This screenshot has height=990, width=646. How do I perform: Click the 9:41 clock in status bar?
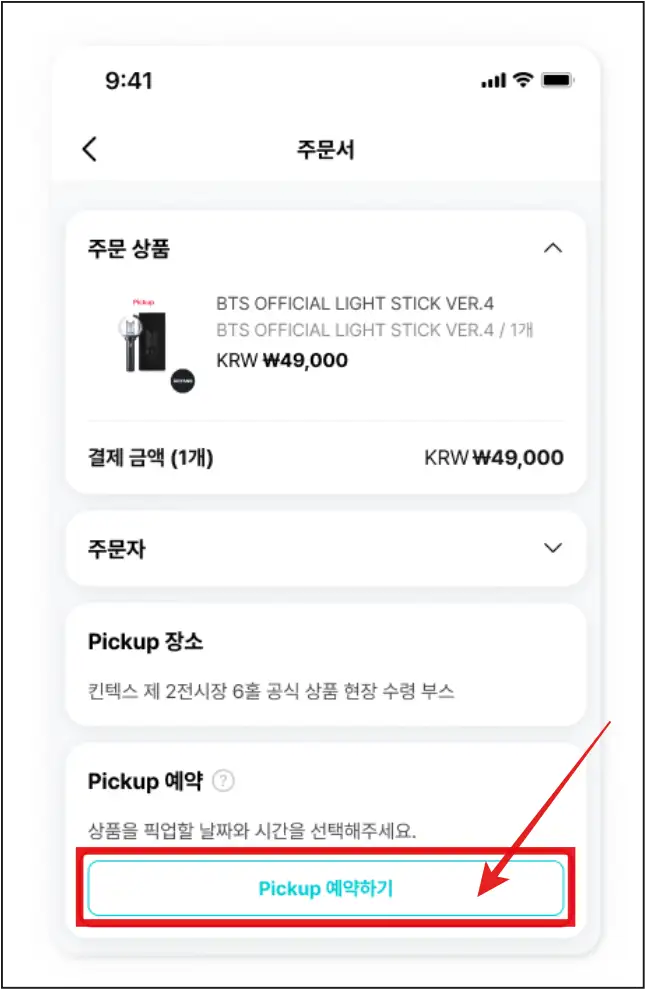[127, 81]
